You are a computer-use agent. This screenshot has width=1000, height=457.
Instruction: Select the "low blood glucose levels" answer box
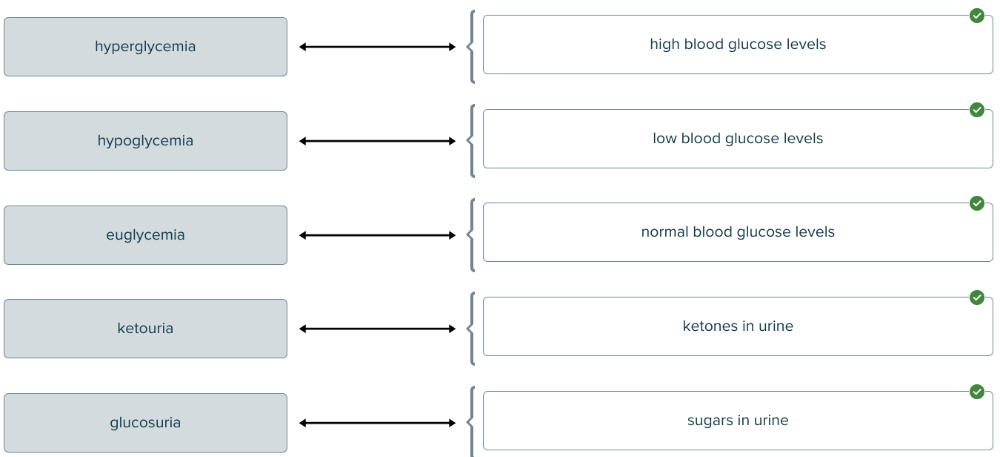pos(737,139)
